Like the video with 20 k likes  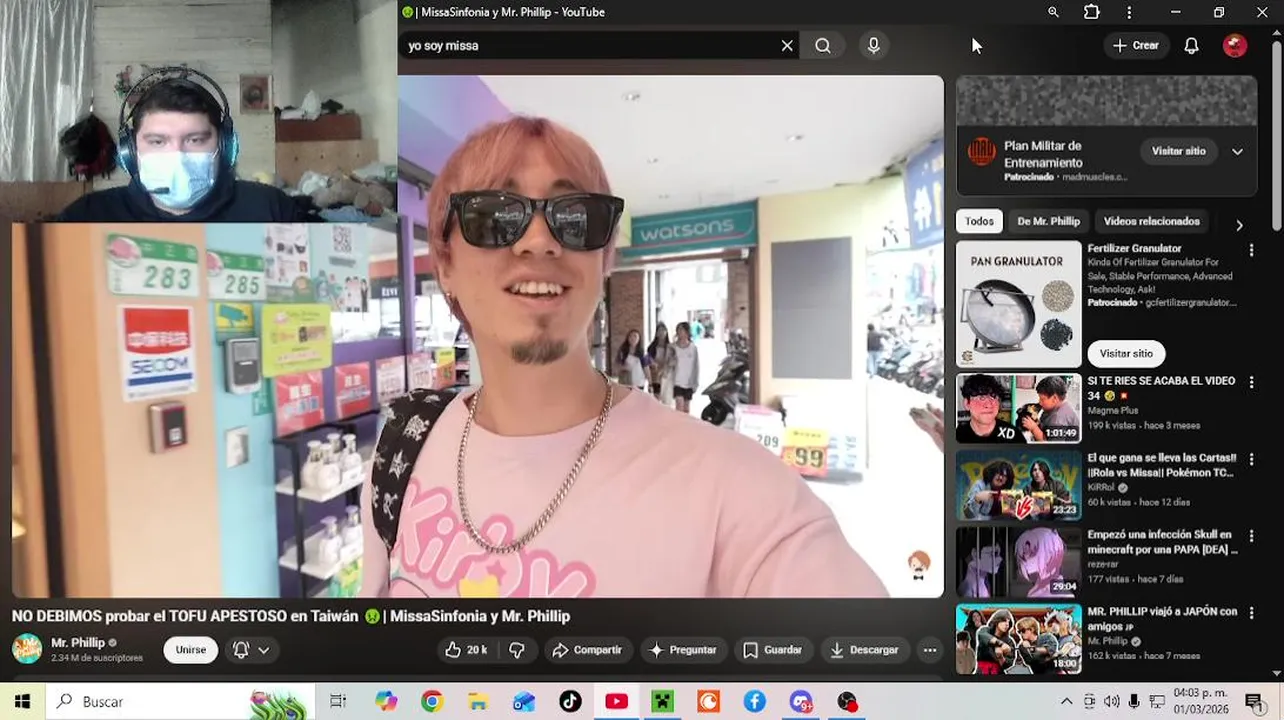(466, 650)
